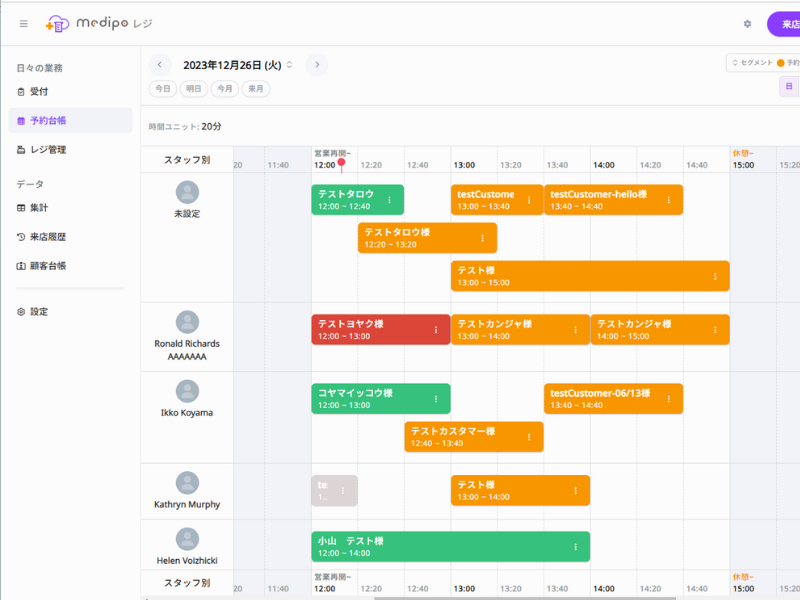The width and height of the screenshot is (800, 600).
Task: Go to next day with right chevron
Action: tap(317, 65)
